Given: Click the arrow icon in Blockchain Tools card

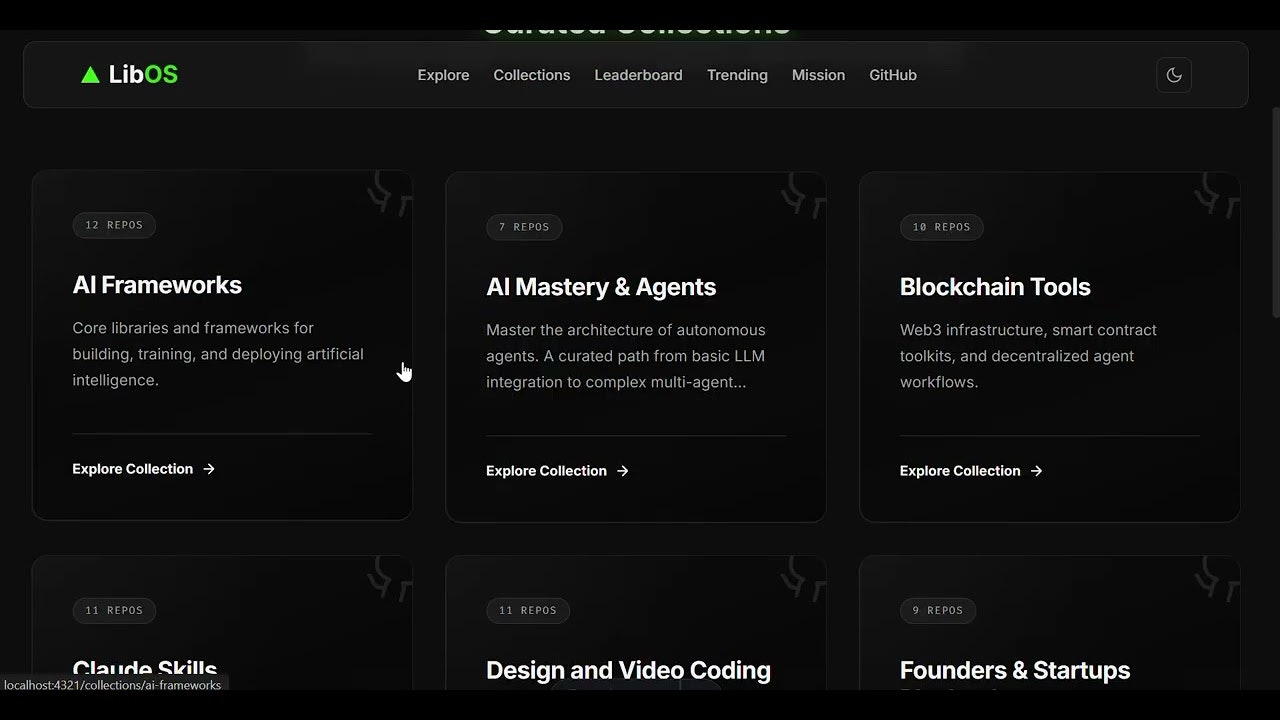Looking at the screenshot, I should tap(1037, 471).
